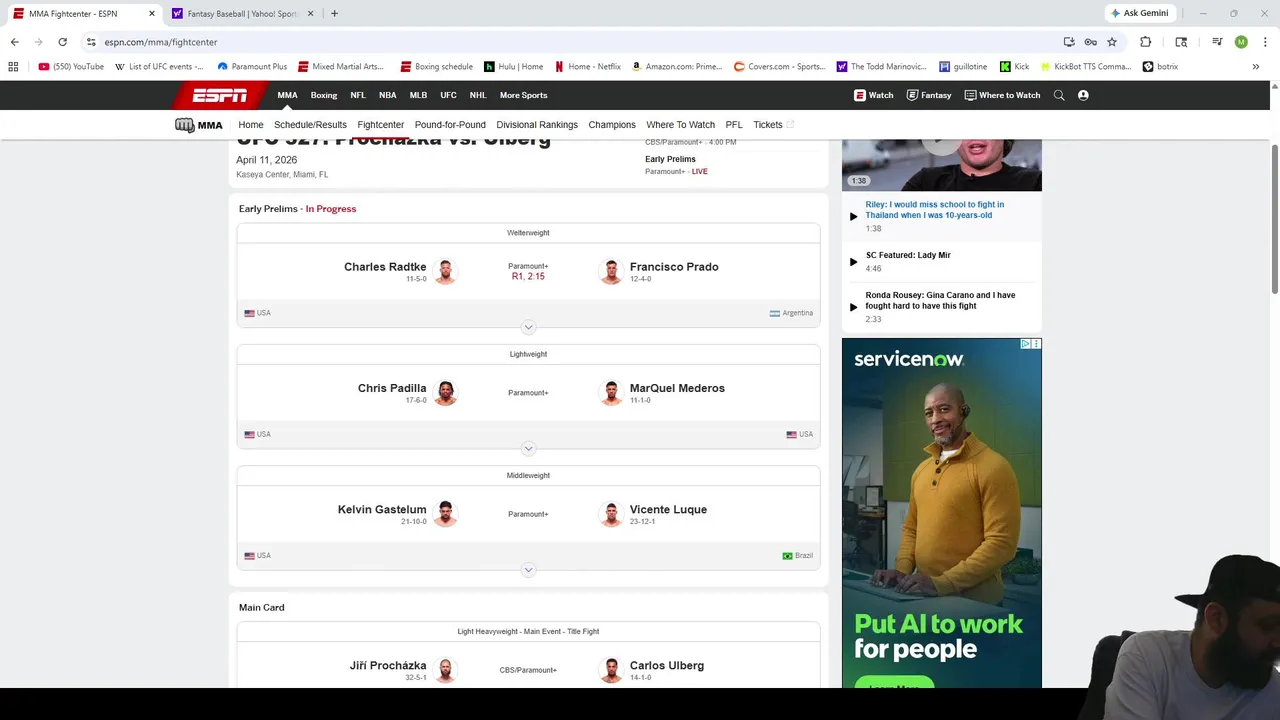
Task: Click the R1, 2:15 live round clock
Action: pyautogui.click(x=528, y=276)
